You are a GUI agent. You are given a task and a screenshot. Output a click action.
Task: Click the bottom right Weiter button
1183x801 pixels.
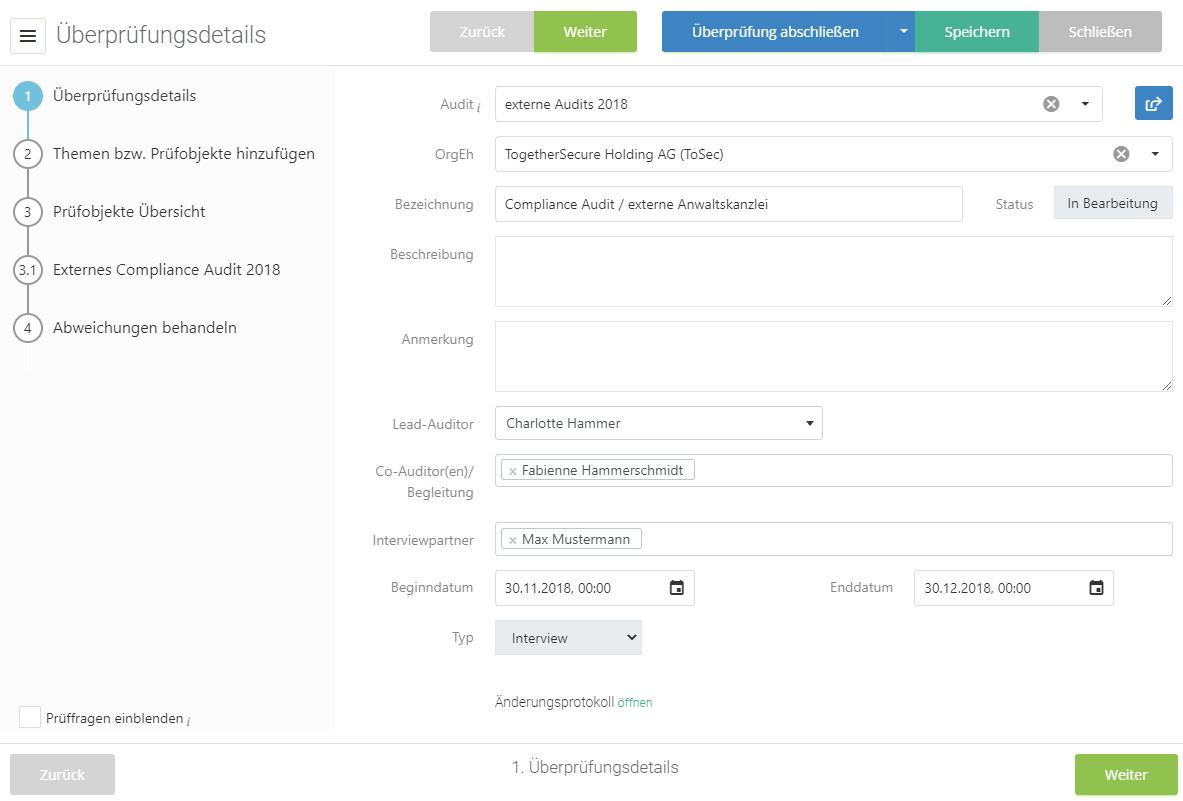coord(1125,775)
